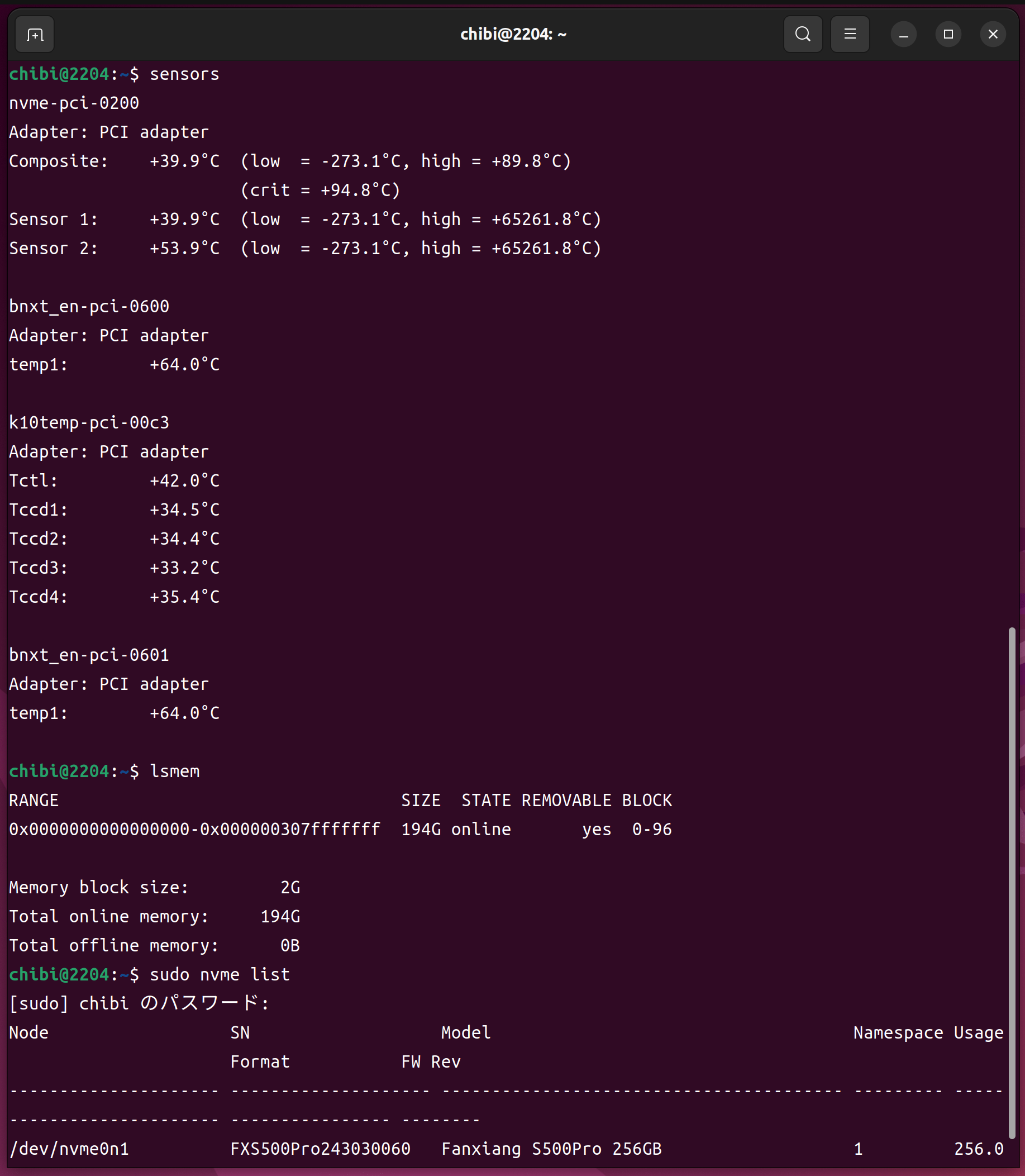Click the Sensor 2 +53.9°C reading

point(184,249)
